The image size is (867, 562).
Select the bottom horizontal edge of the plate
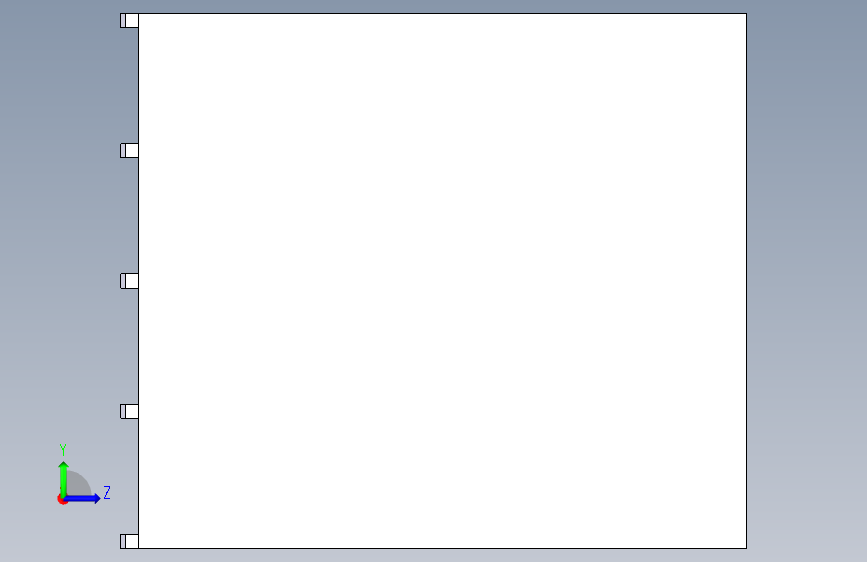point(442,548)
